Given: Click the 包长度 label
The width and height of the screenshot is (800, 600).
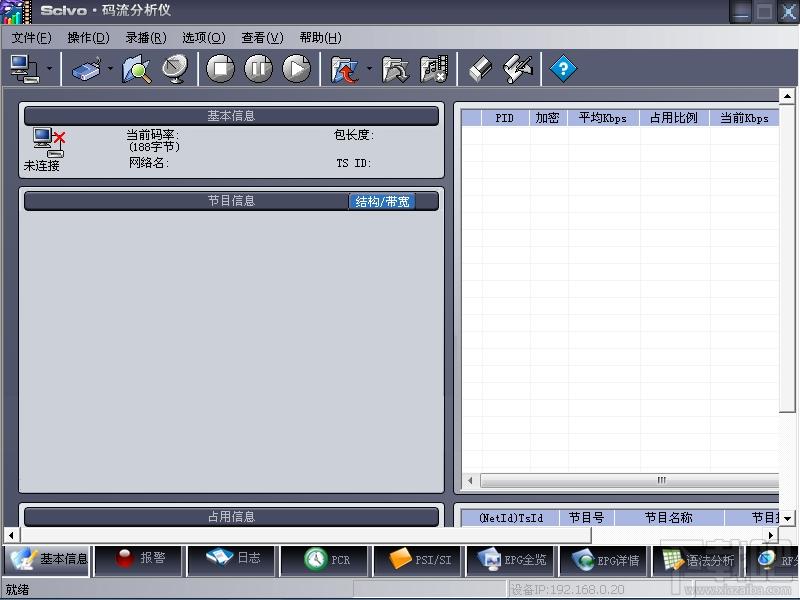Looking at the screenshot, I should [354, 135].
